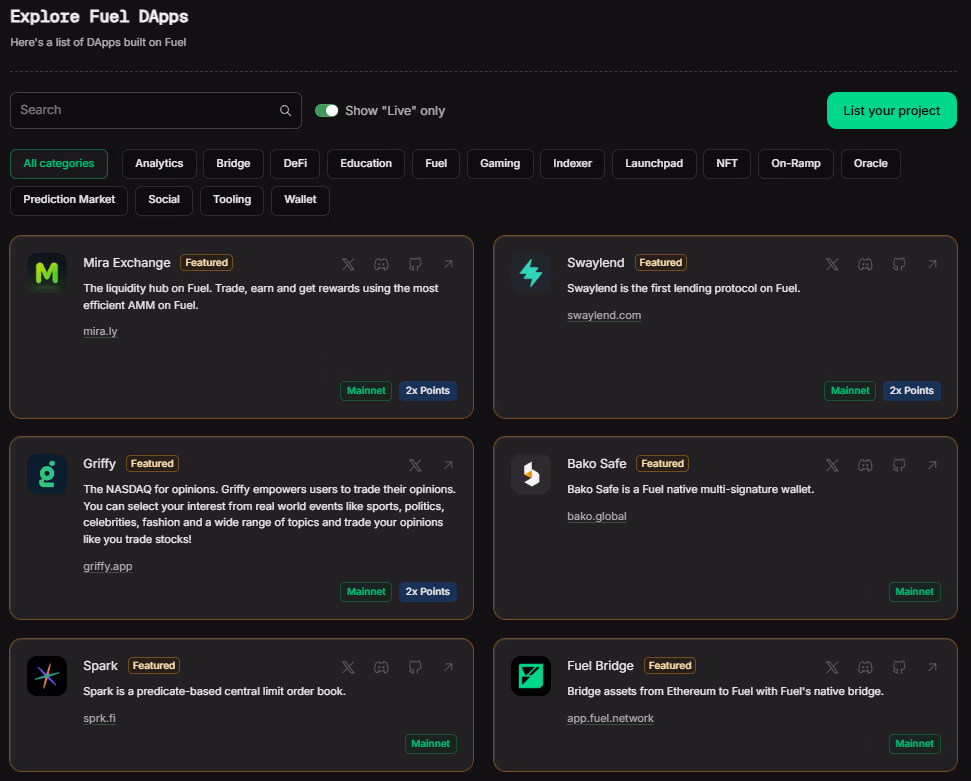The image size is (971, 781).
Task: Open Swaylend GitHub icon
Action: pyautogui.click(x=899, y=264)
